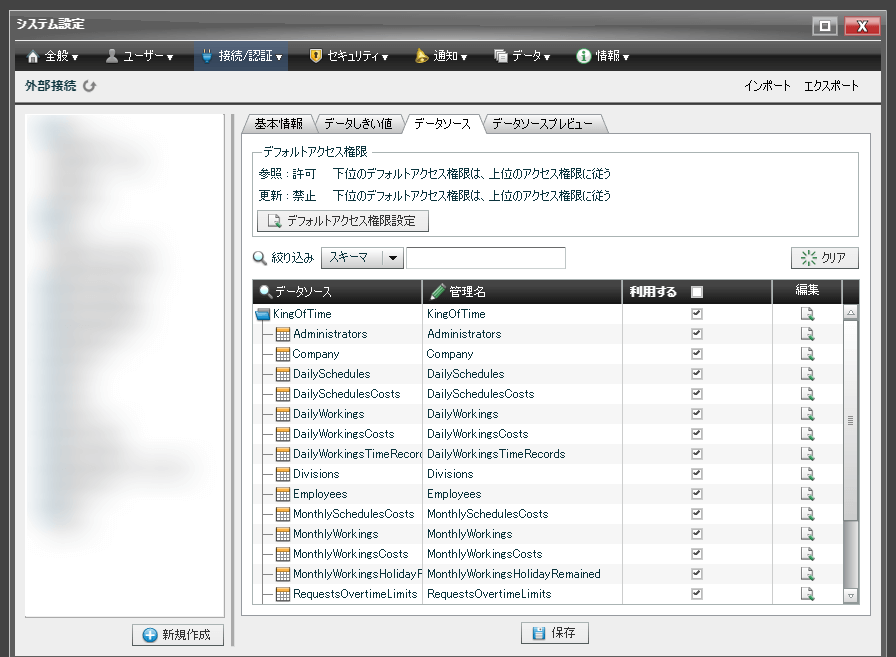Open edit icon for DailySchedulesCosts row

807,394
